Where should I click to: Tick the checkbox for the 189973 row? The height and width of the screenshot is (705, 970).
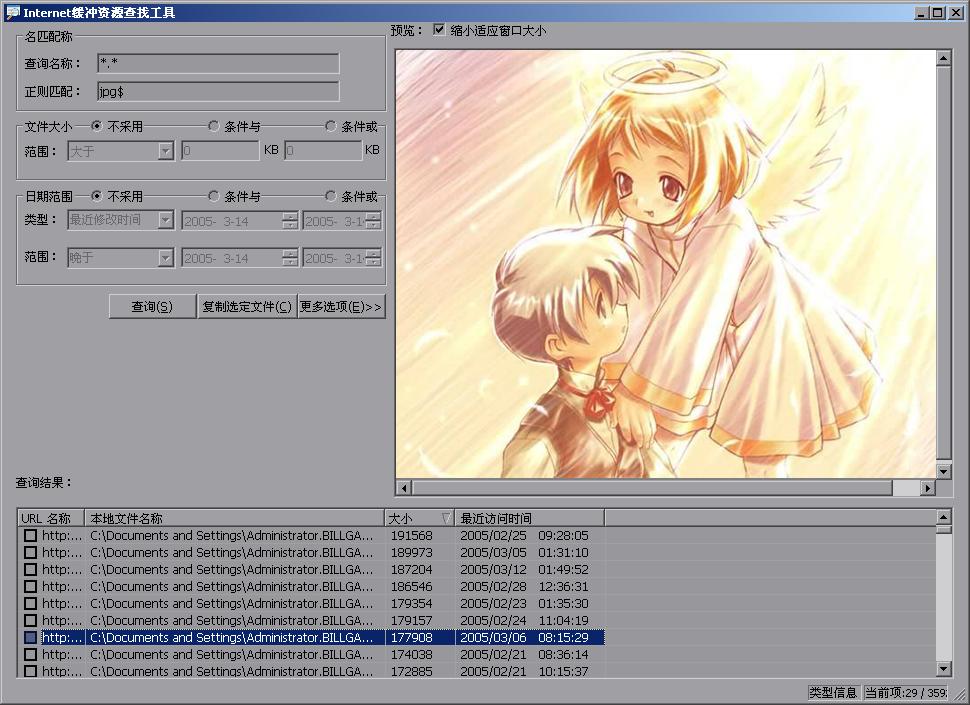pos(30,552)
